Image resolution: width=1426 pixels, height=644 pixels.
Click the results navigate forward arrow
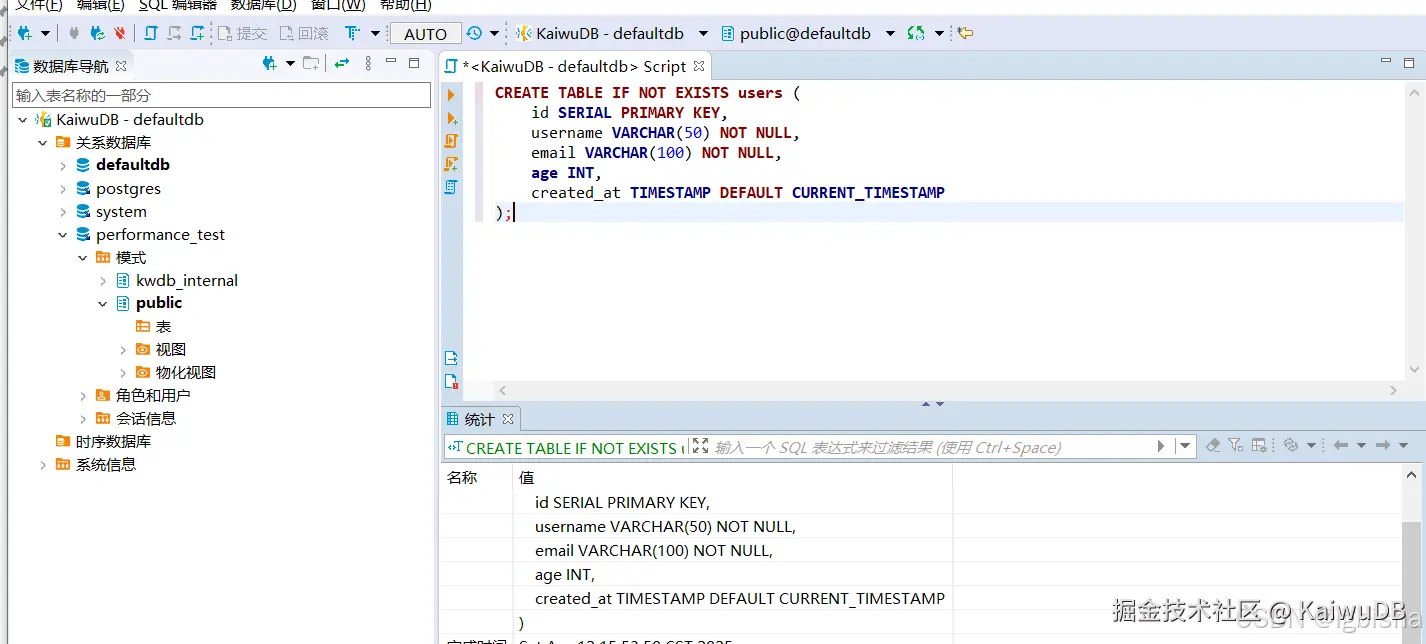[x=1383, y=445]
